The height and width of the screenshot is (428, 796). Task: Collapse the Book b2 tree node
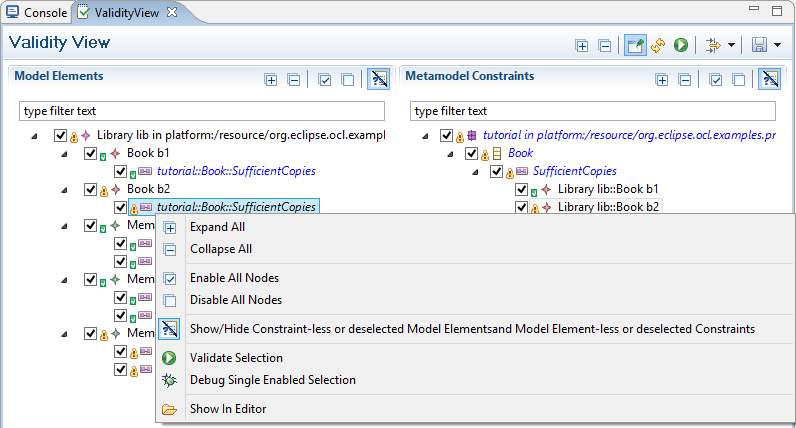[66, 189]
